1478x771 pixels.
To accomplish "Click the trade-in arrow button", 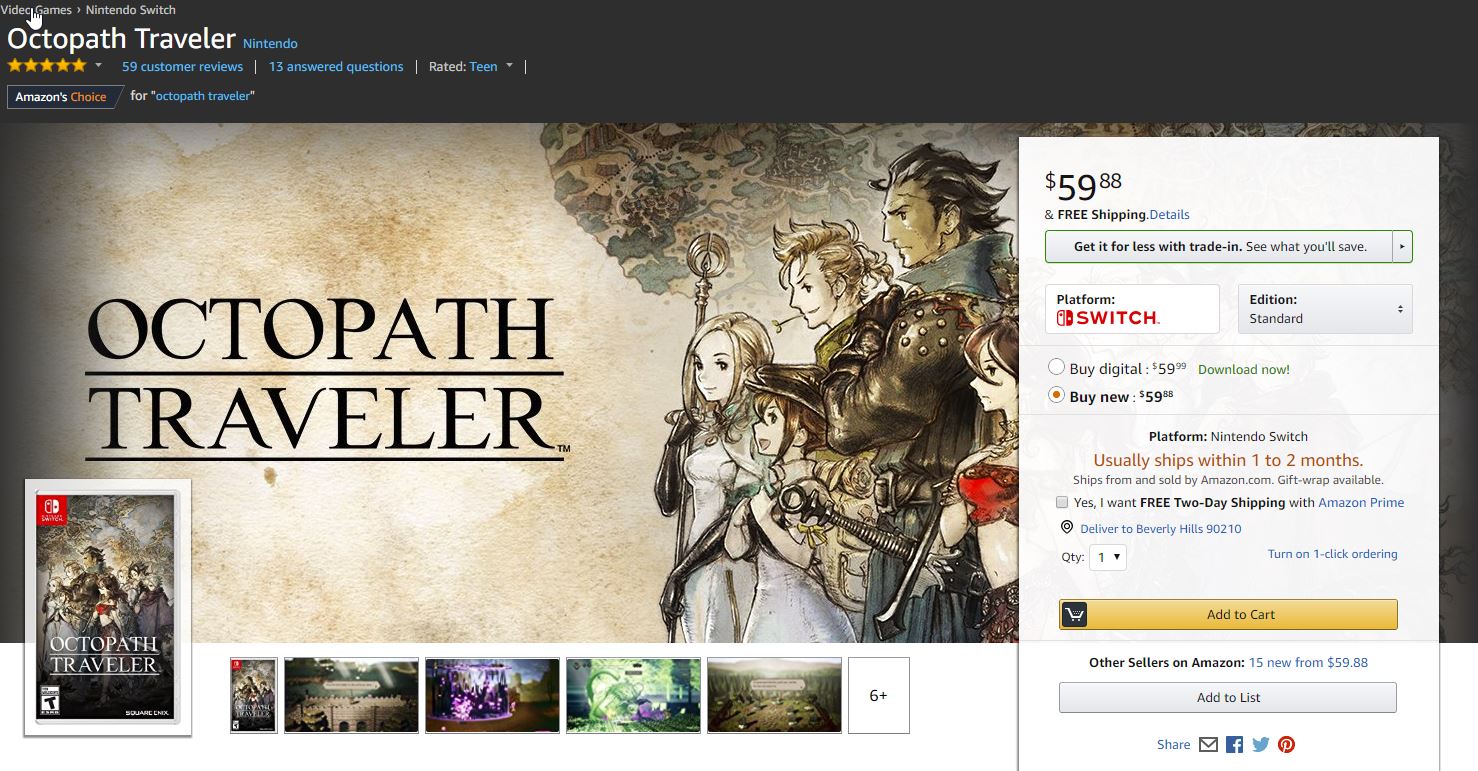I will click(x=1402, y=246).
